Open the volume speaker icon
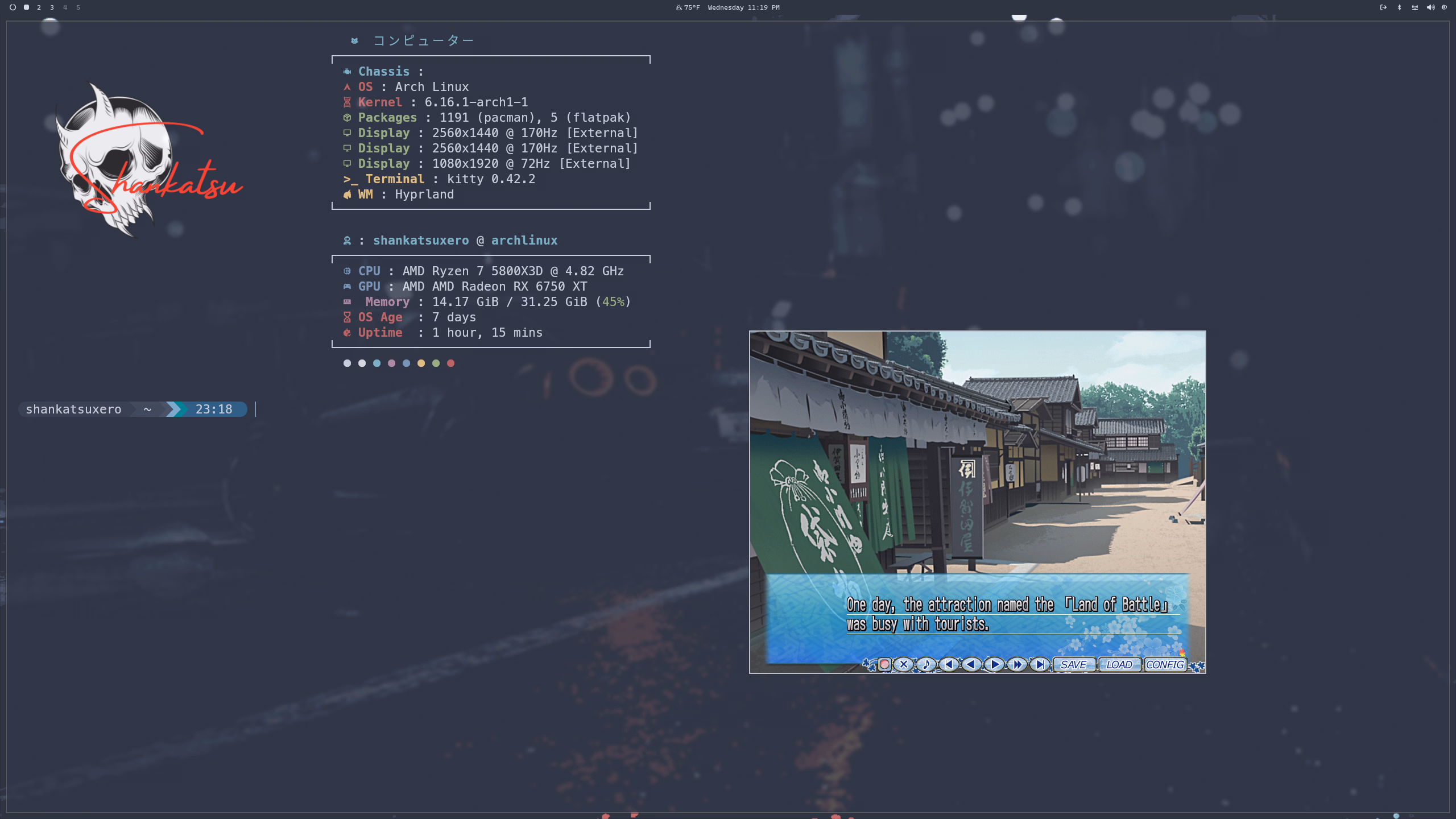Screen dimensions: 1456x819 [1430, 7]
